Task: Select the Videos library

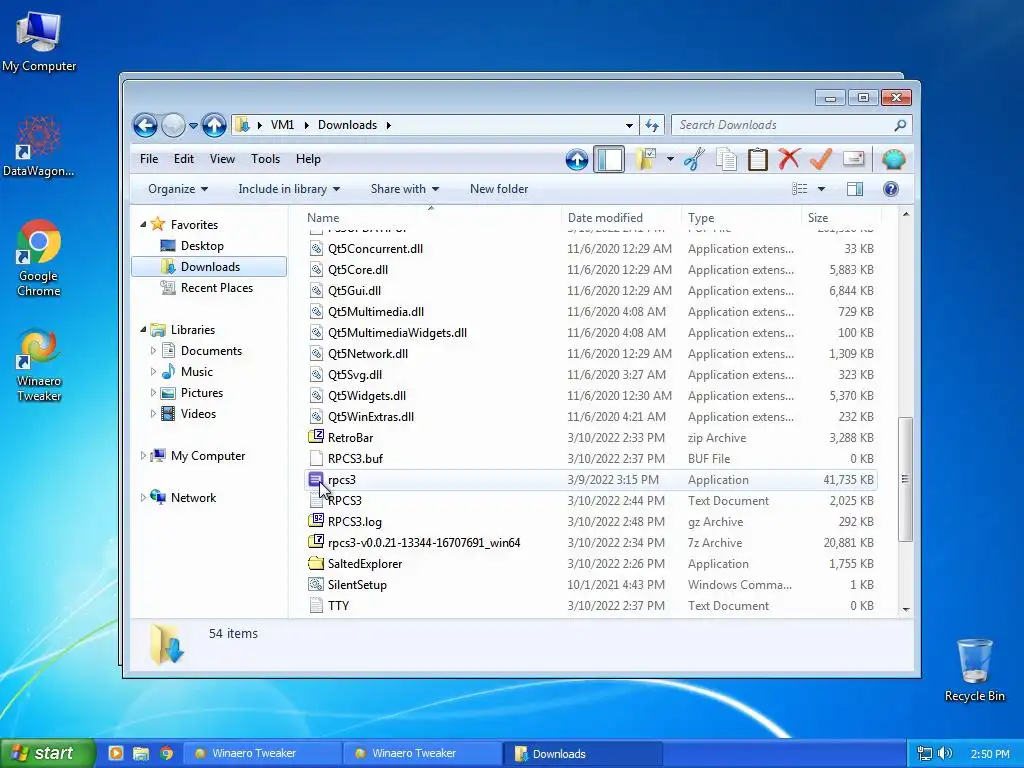Action: point(198,413)
